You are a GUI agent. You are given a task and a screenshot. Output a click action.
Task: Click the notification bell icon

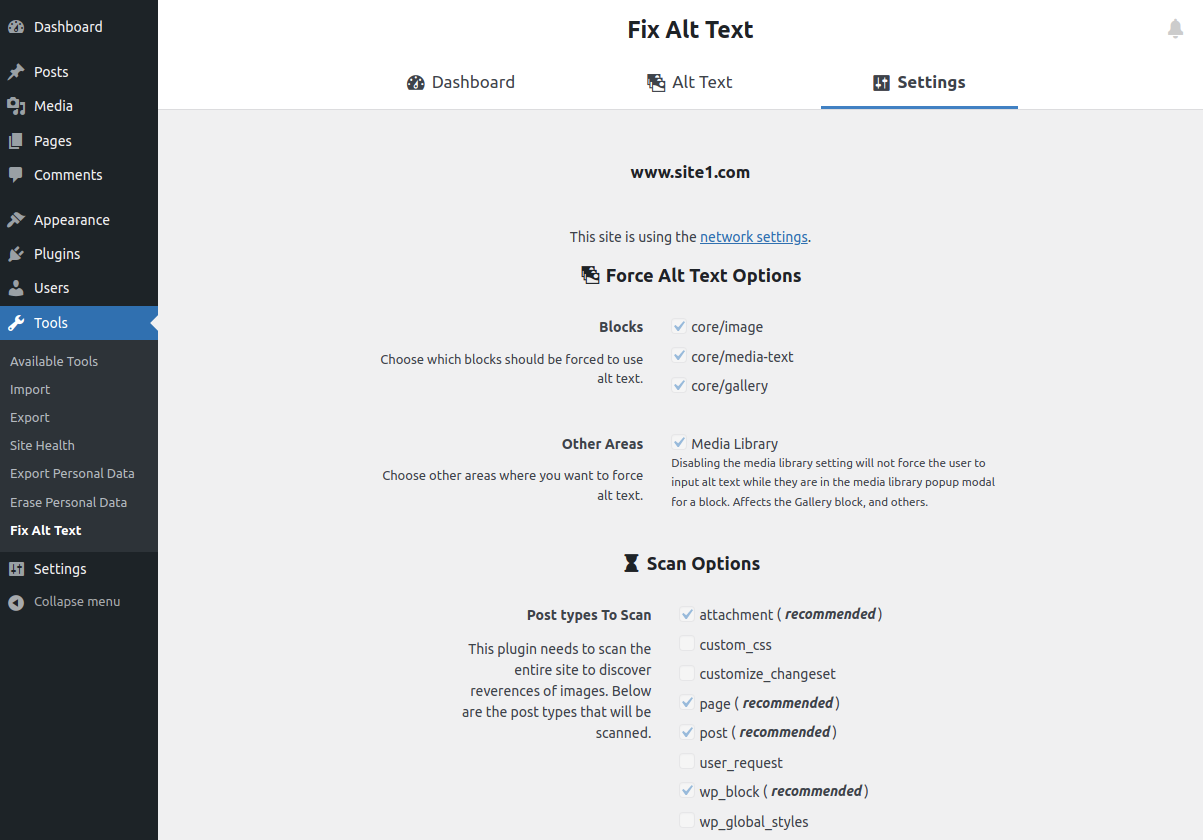[1176, 29]
